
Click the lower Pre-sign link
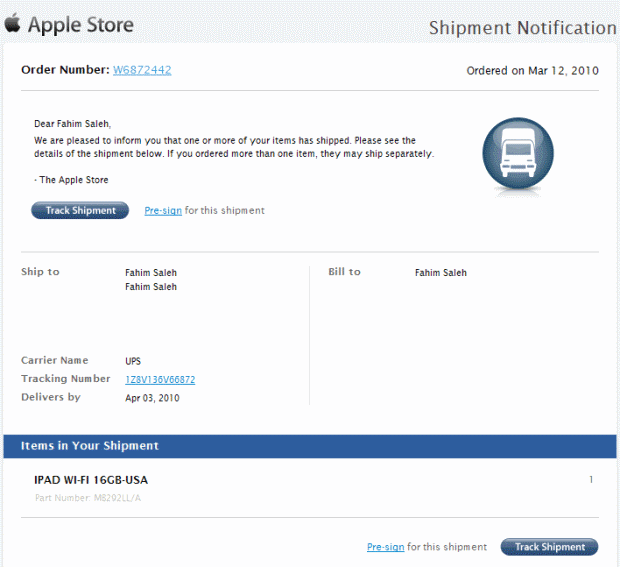[386, 547]
